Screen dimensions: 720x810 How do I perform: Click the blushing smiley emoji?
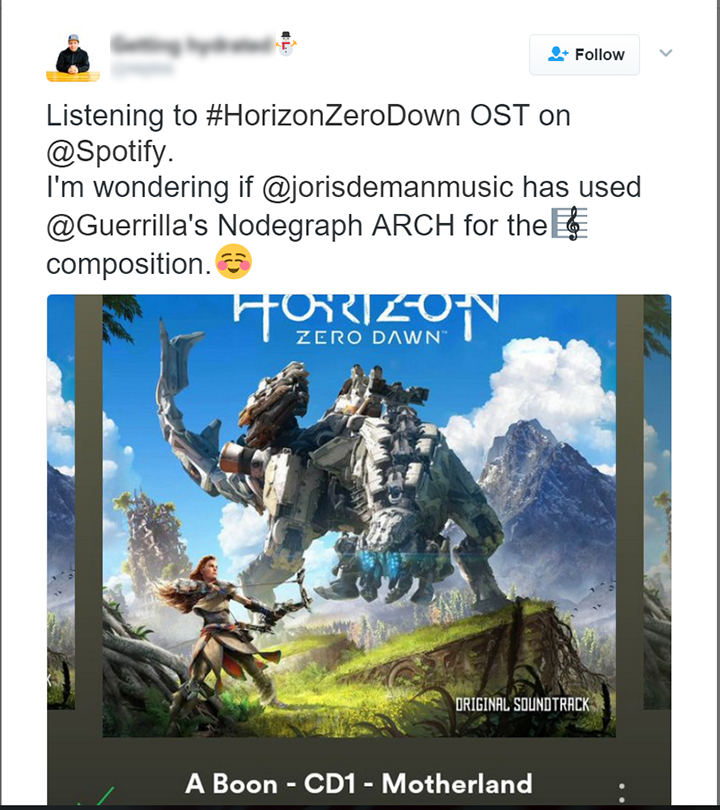[233, 262]
